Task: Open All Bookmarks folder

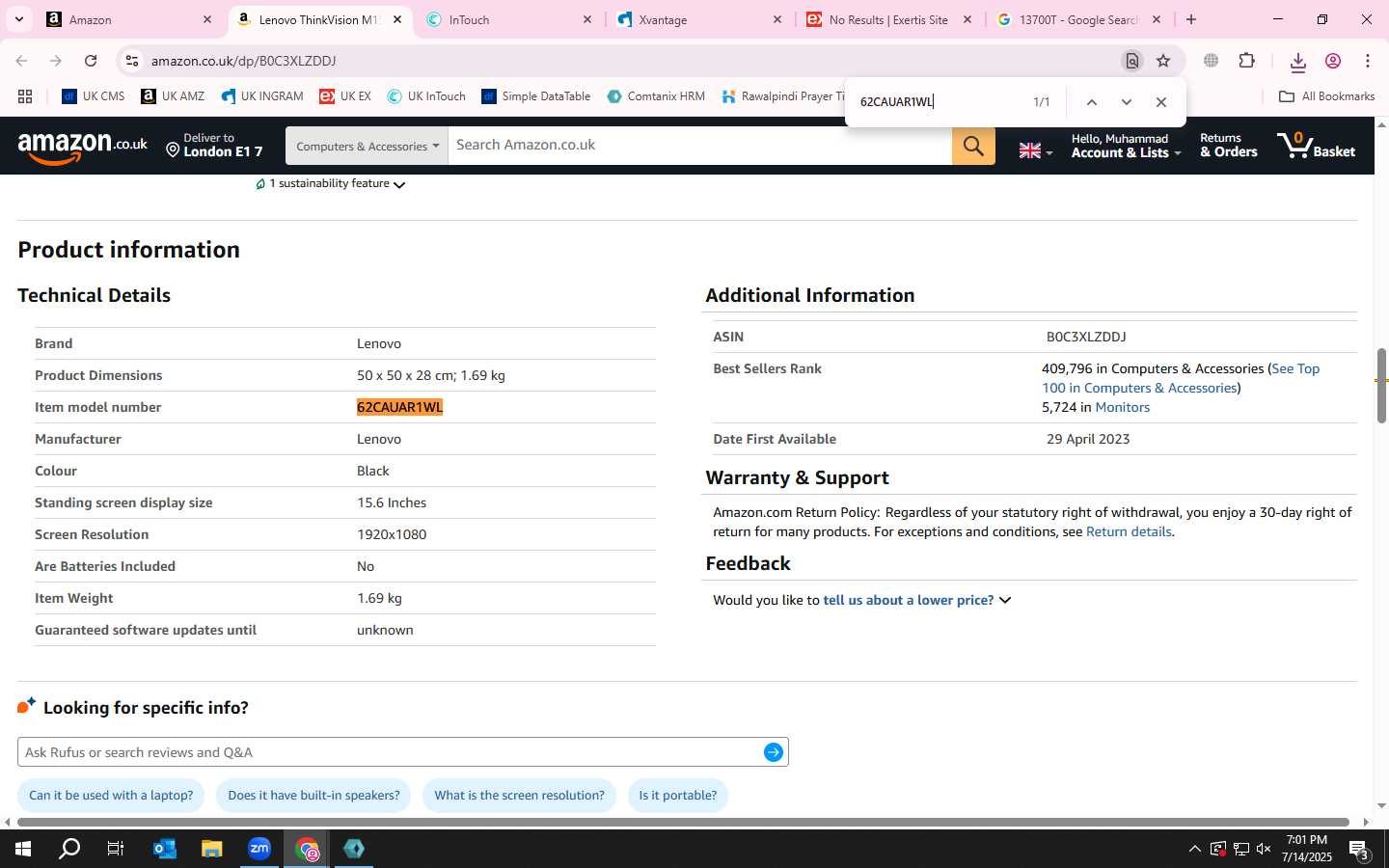Action: pyautogui.click(x=1326, y=96)
